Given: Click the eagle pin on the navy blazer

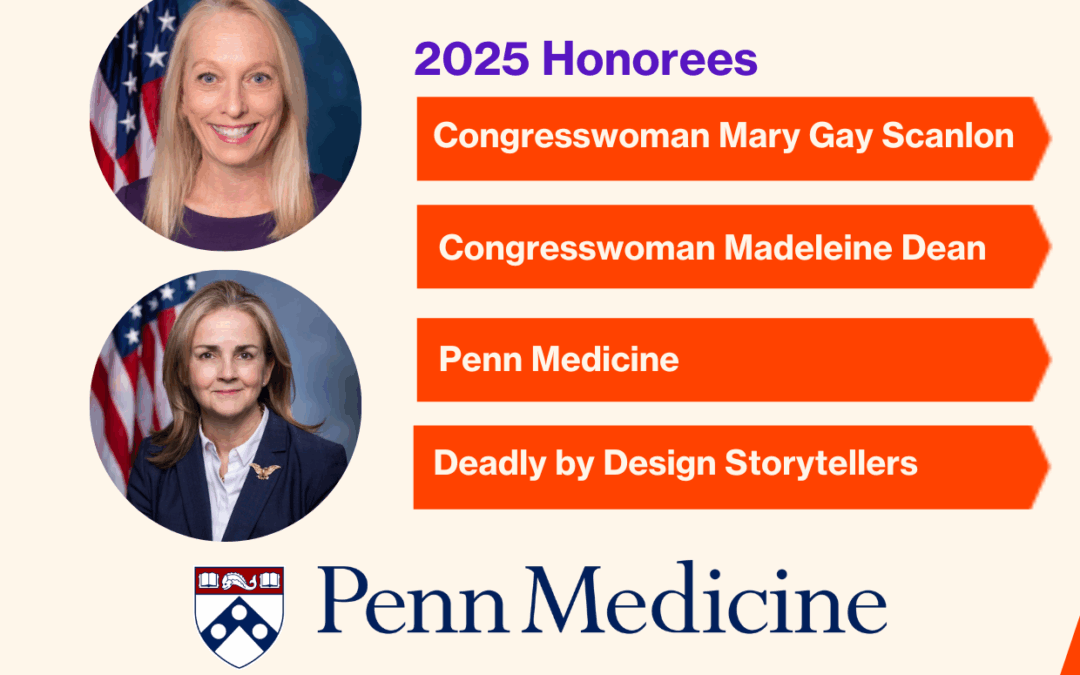Looking at the screenshot, I should coord(264,470).
